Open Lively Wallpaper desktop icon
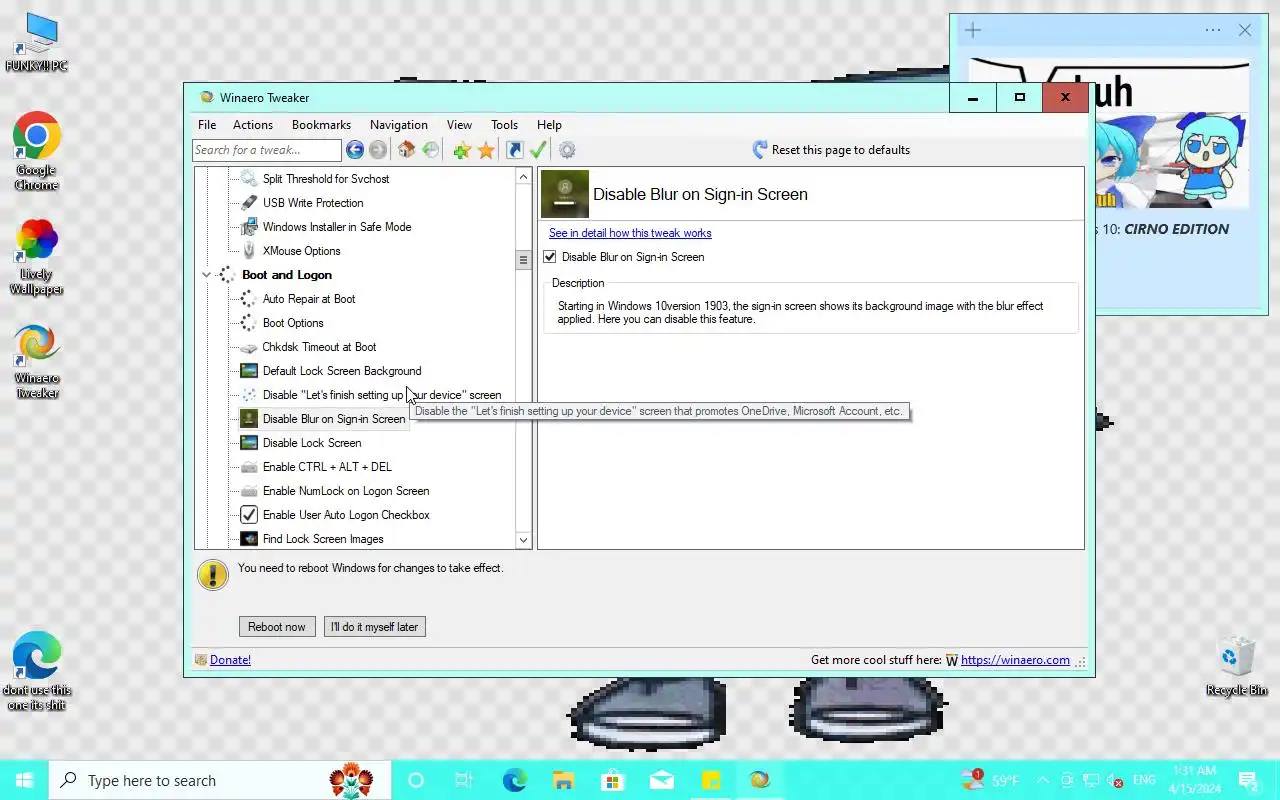This screenshot has width=1280, height=800. tap(37, 256)
